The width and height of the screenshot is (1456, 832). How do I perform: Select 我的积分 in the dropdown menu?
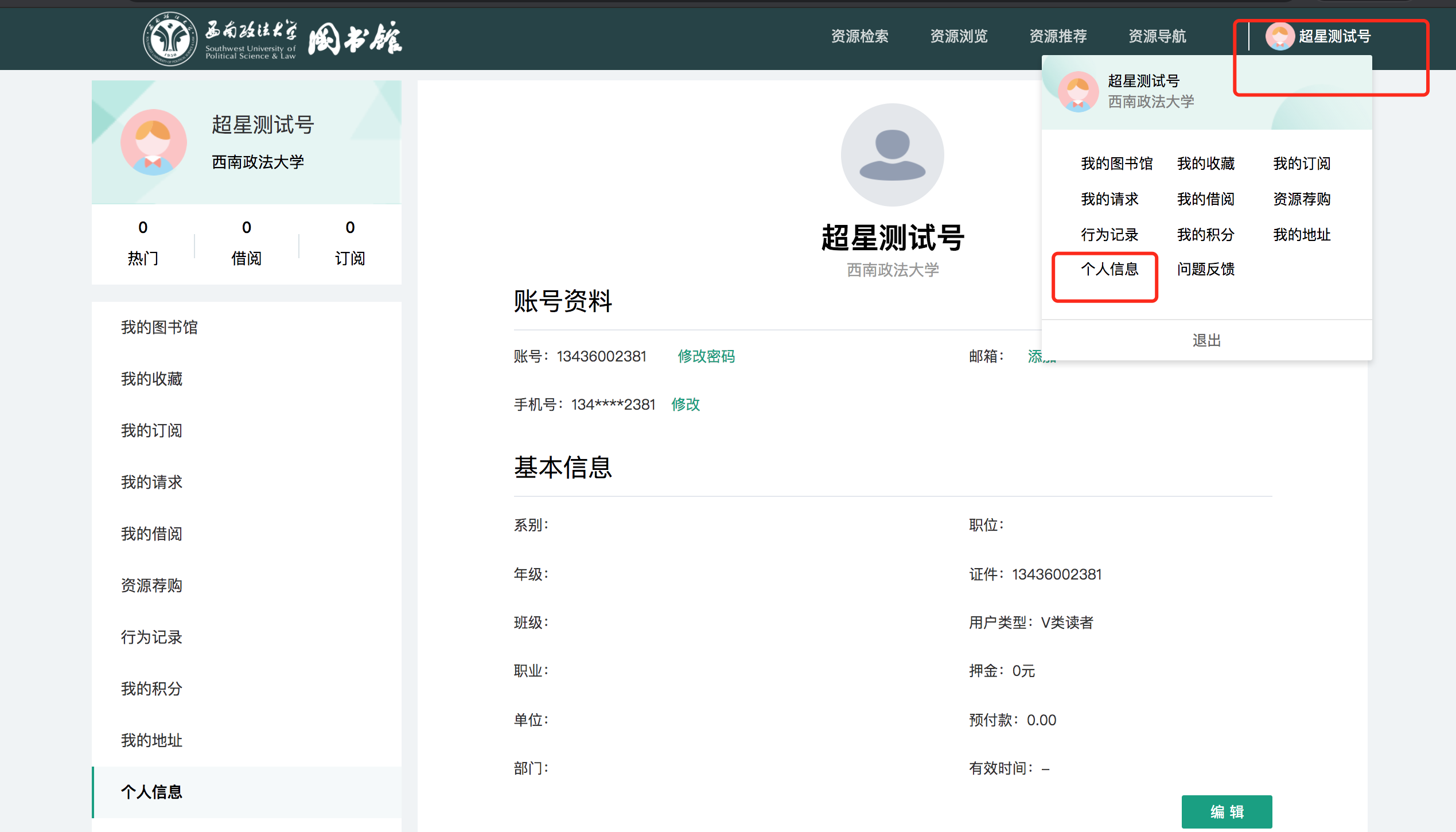click(x=1205, y=235)
